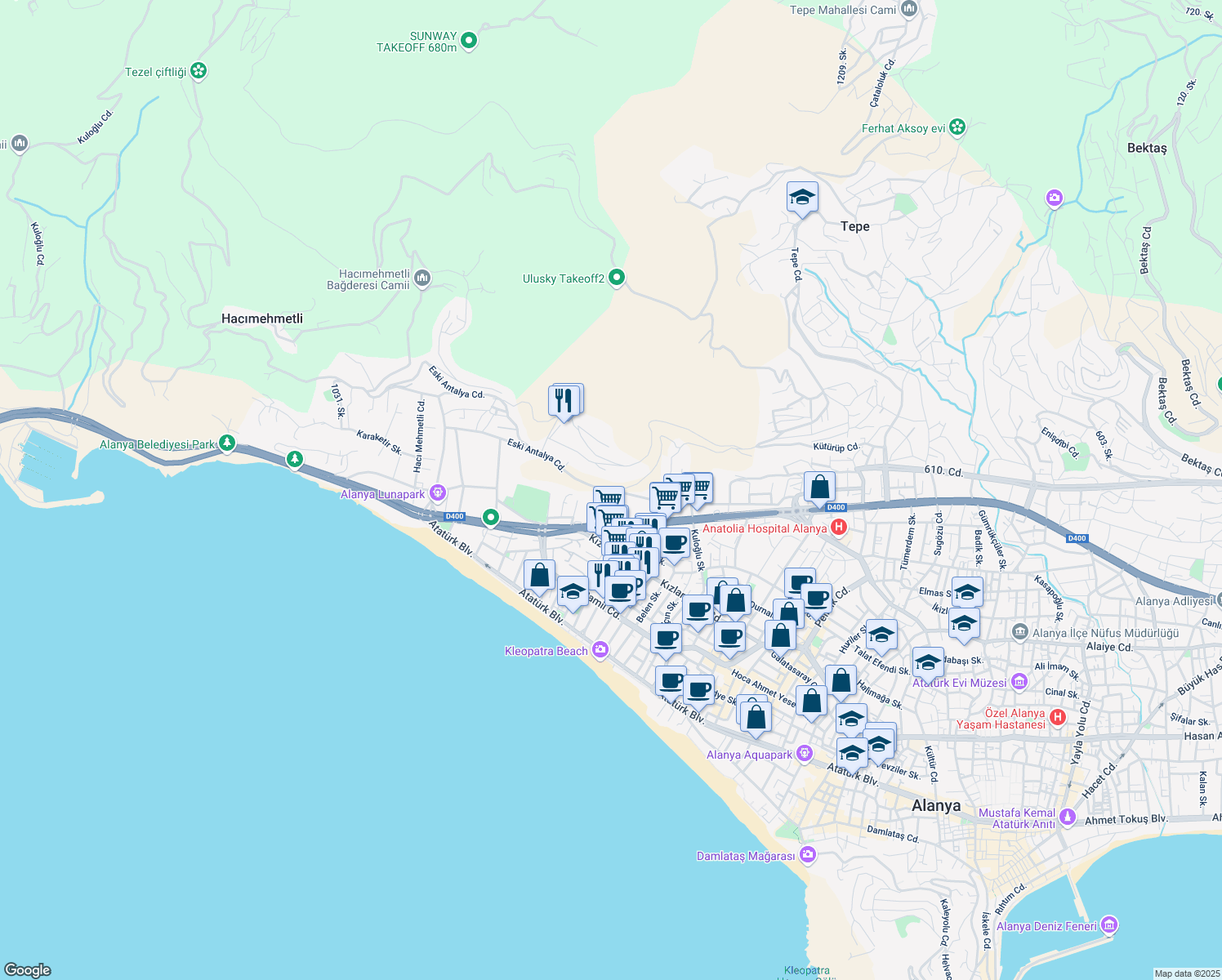Open Özel Alanya Yaşam Hastanesi H marker
The image size is (1222, 980).
tap(1057, 718)
